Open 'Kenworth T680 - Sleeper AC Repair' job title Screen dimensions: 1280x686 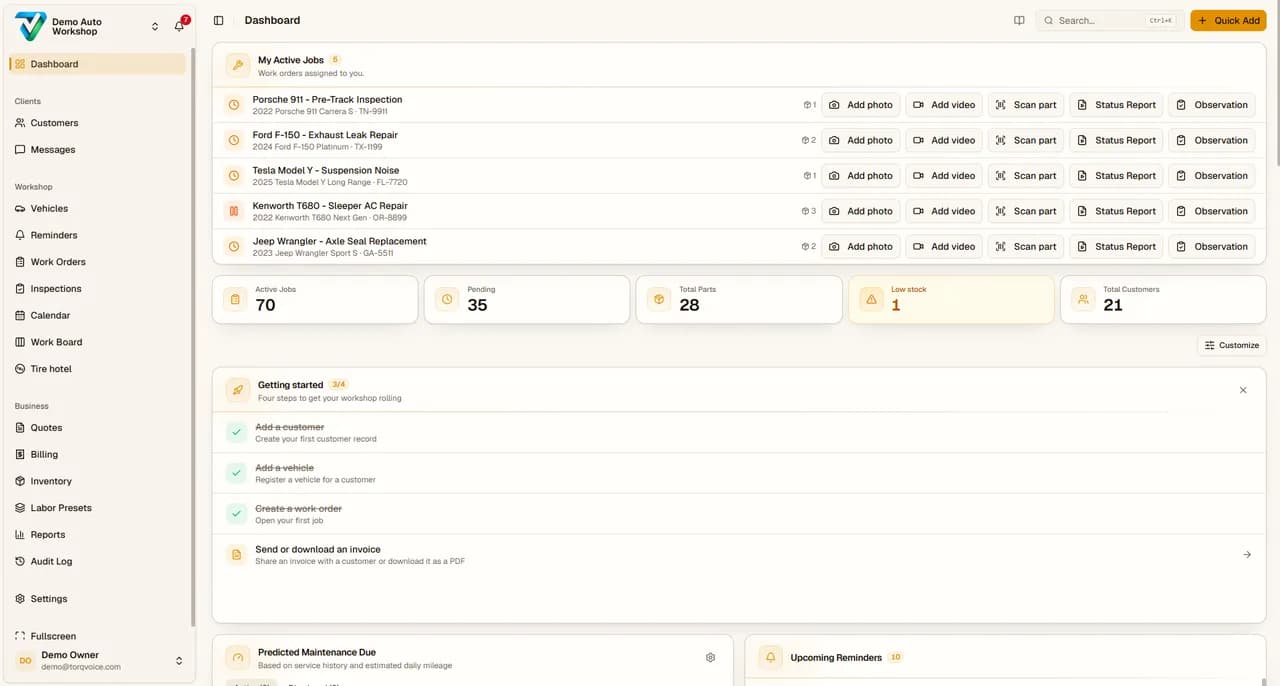click(x=330, y=206)
